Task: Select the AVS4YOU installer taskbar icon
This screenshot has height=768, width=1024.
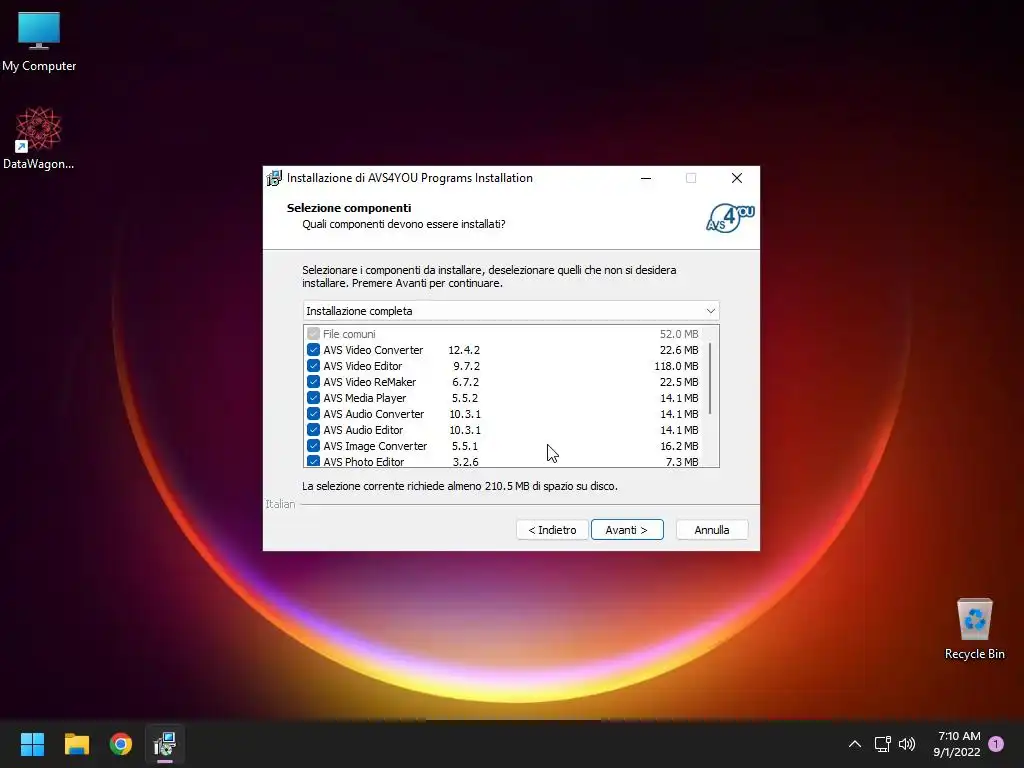Action: coord(165,744)
